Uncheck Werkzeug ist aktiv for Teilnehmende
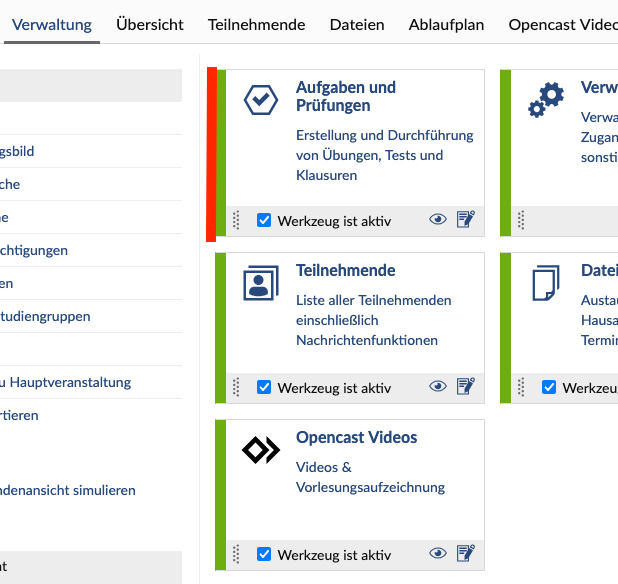 tap(264, 387)
